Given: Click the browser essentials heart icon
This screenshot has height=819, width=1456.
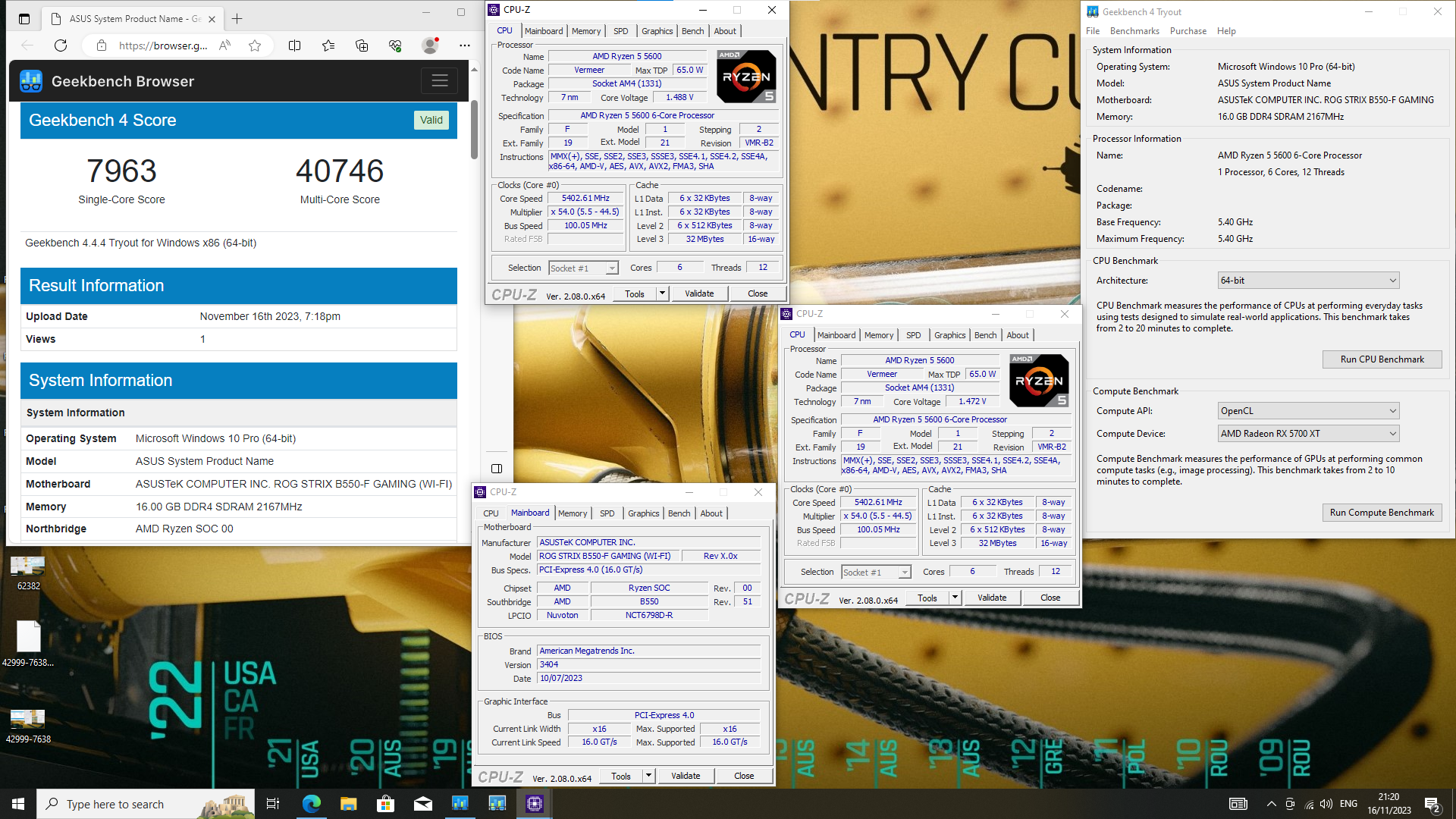Looking at the screenshot, I should pos(395,45).
